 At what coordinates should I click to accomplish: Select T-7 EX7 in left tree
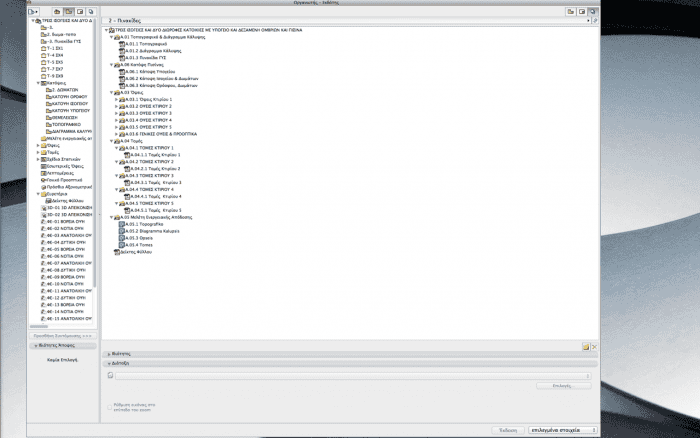coord(52,69)
